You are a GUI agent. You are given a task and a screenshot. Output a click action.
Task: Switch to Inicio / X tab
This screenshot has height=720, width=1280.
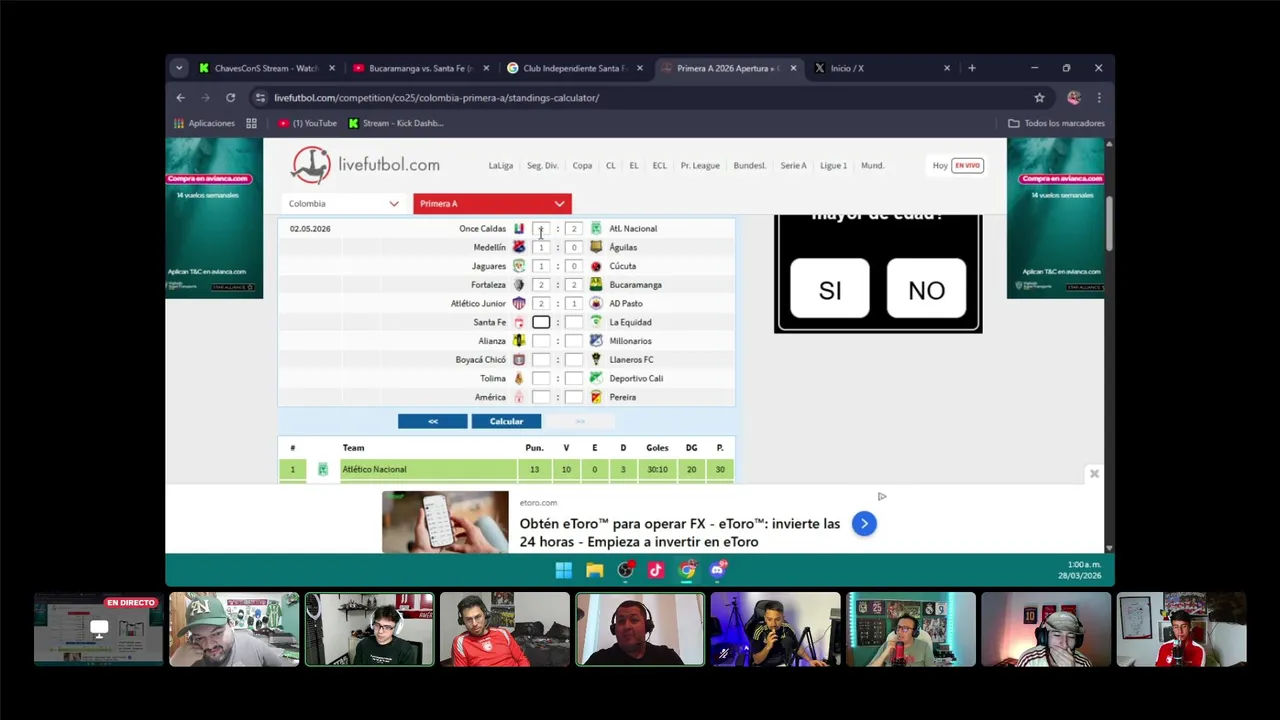coord(882,68)
